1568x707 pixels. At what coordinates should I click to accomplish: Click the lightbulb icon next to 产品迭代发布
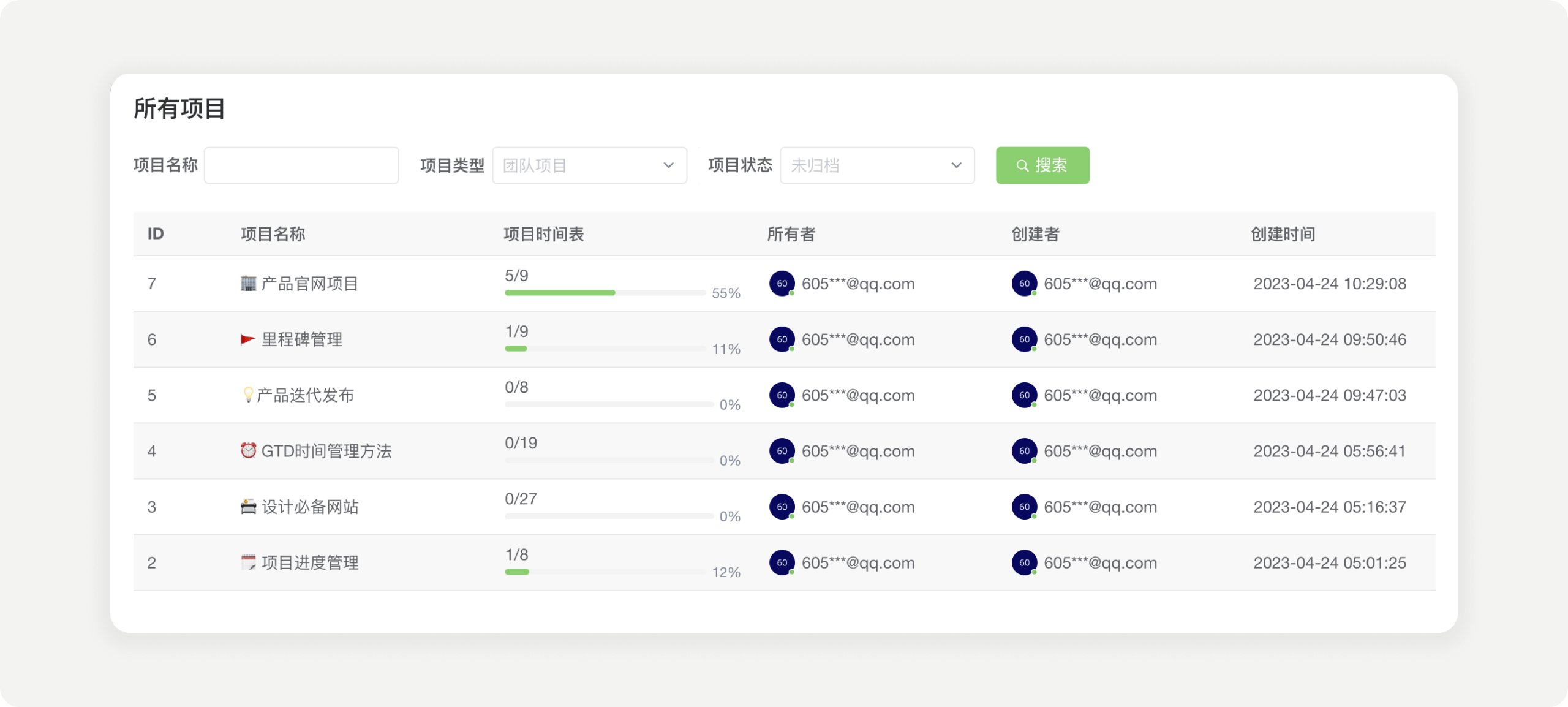249,395
